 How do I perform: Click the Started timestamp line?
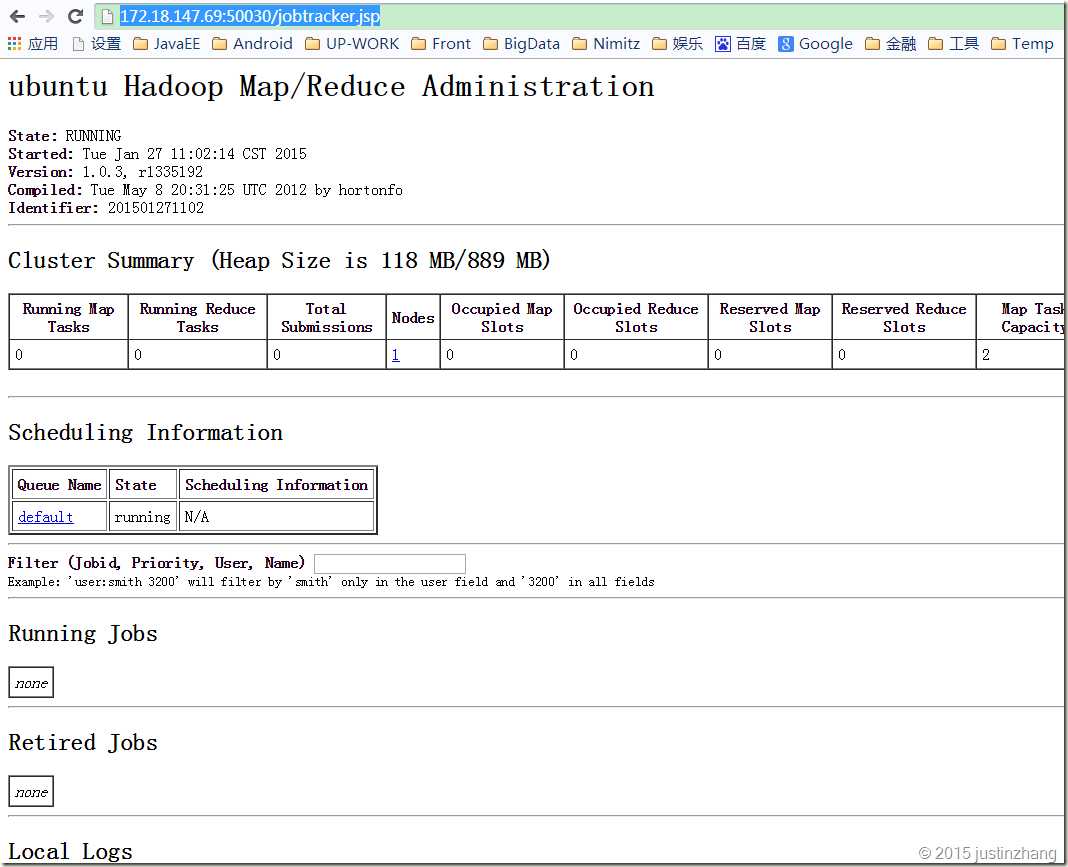point(157,153)
